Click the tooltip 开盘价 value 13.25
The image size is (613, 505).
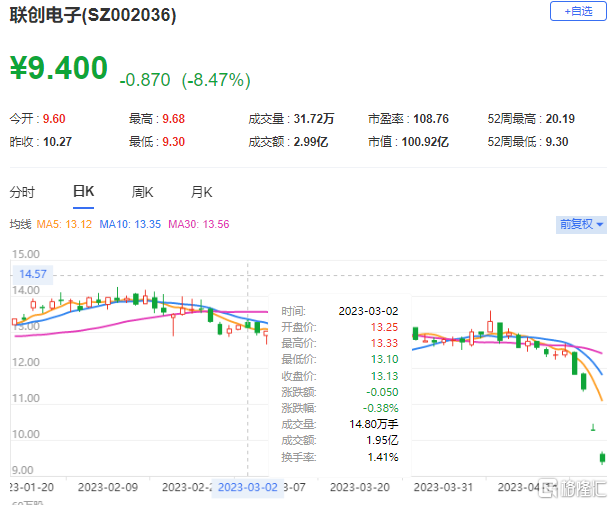pyautogui.click(x=384, y=327)
